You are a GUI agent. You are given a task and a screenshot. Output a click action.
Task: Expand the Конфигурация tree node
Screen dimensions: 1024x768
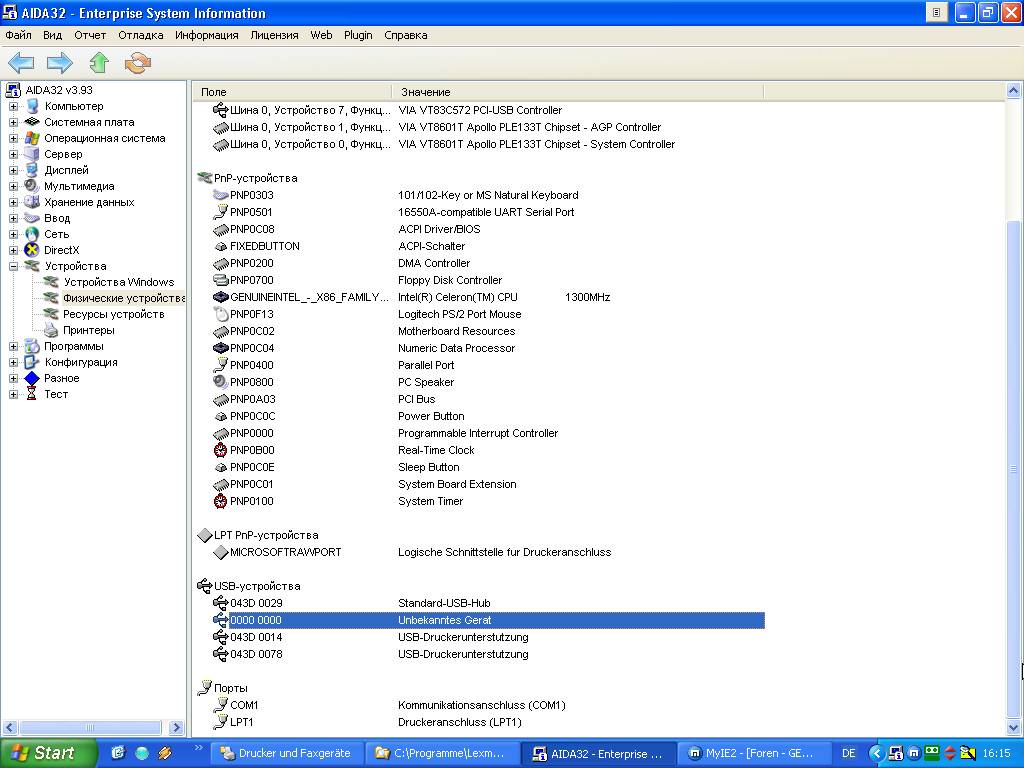point(13,362)
